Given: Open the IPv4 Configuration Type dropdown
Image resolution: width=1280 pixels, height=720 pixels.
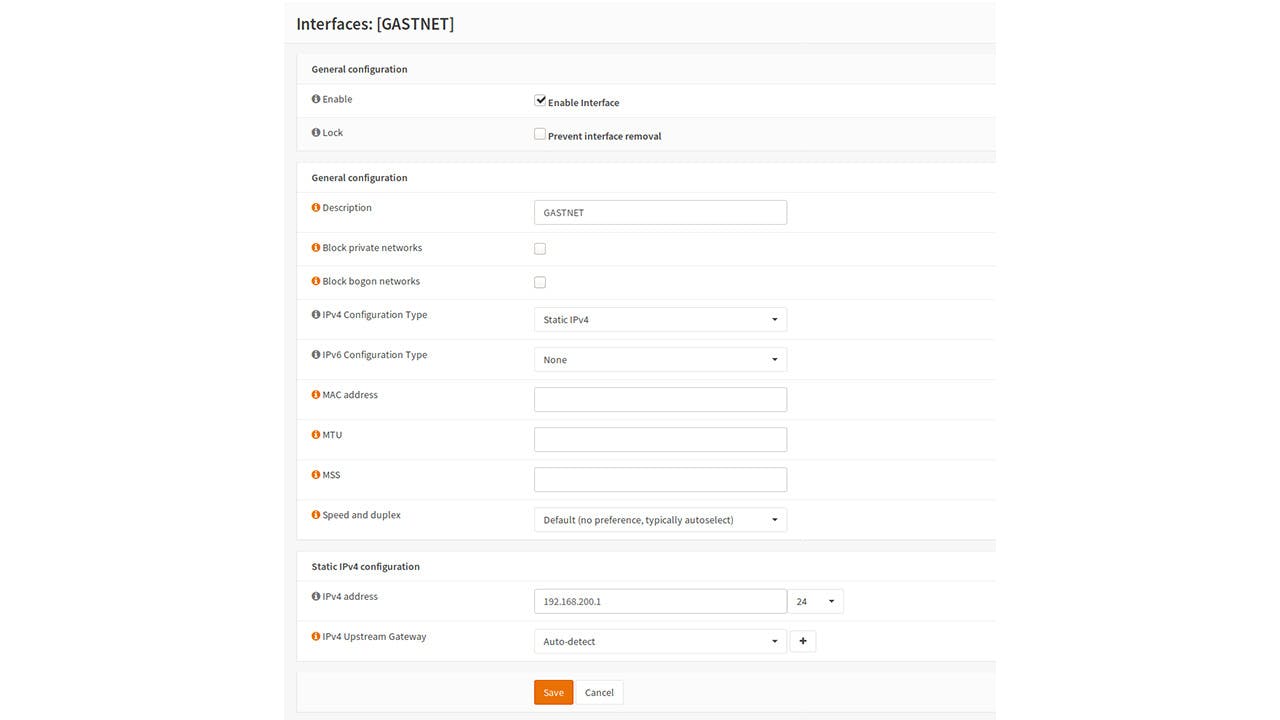Looking at the screenshot, I should pyautogui.click(x=660, y=320).
